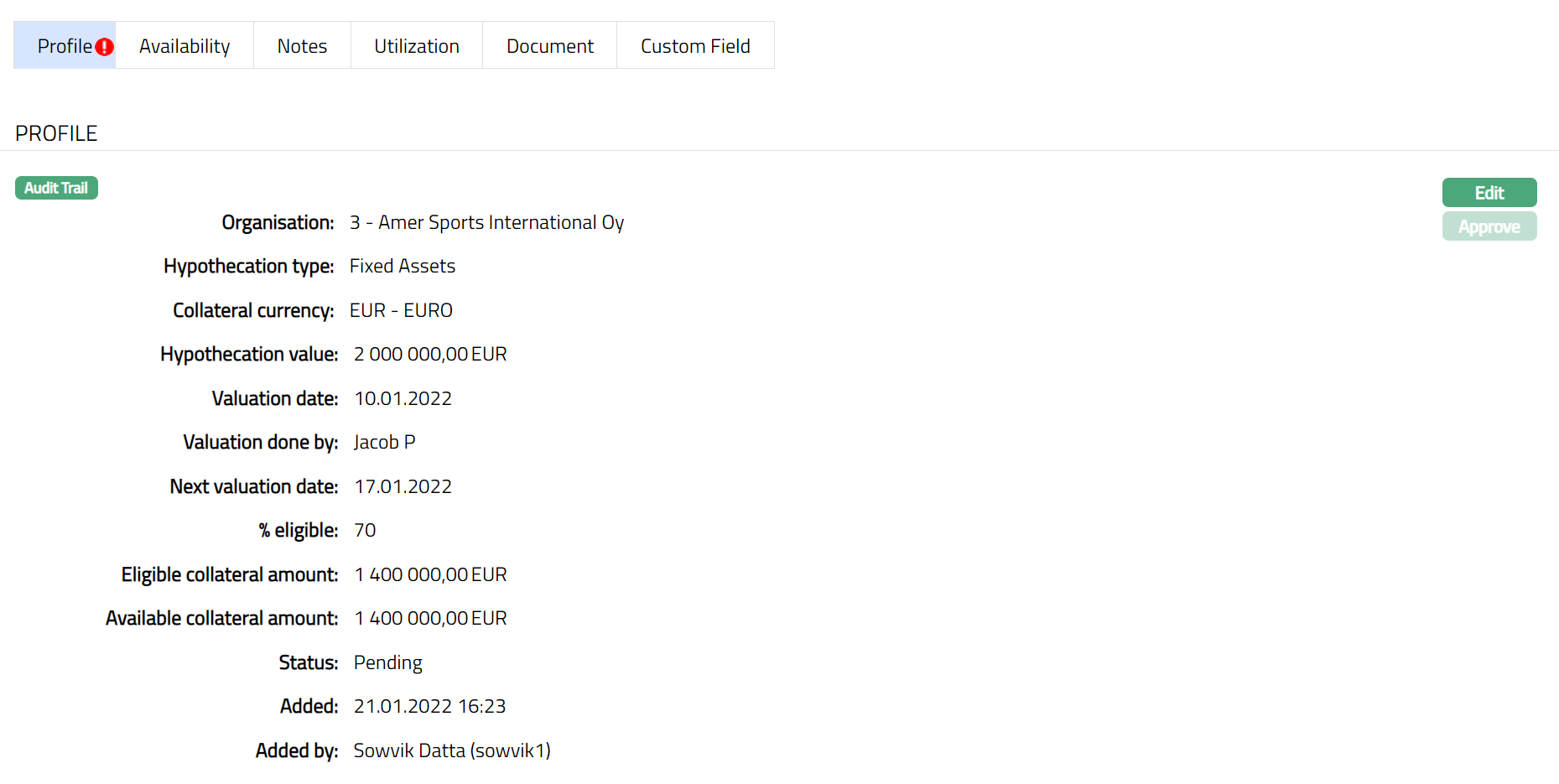
Task: Click the EUR - EURO collateral currency value
Action: point(401,310)
